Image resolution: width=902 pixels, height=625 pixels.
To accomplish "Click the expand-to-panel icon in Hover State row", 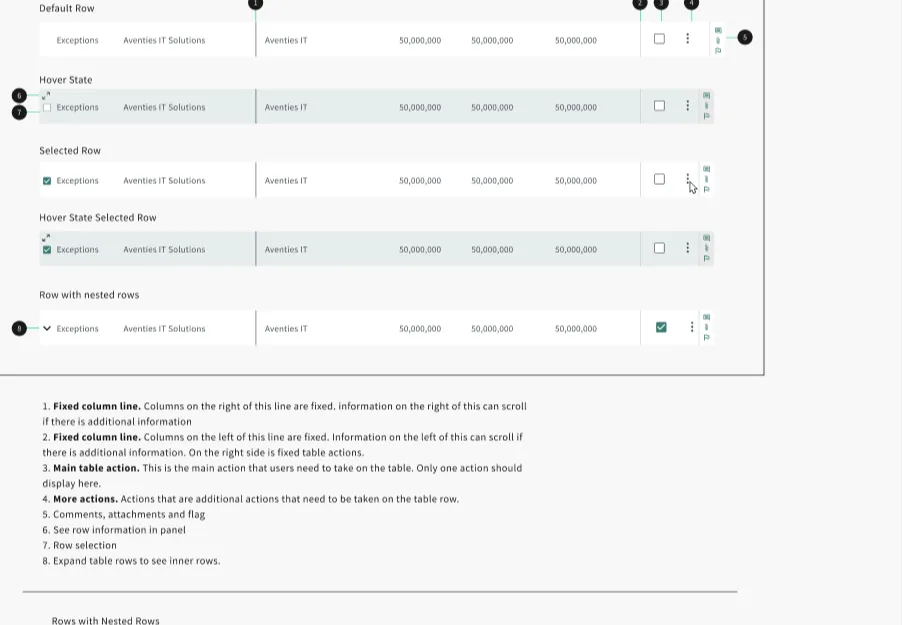I will tap(46, 95).
